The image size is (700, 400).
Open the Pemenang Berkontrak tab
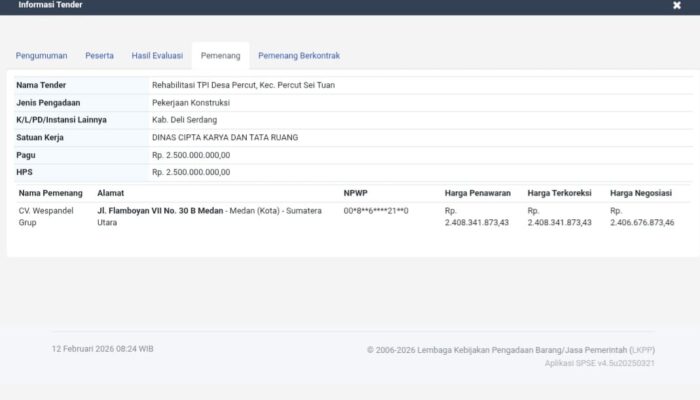(x=299, y=56)
